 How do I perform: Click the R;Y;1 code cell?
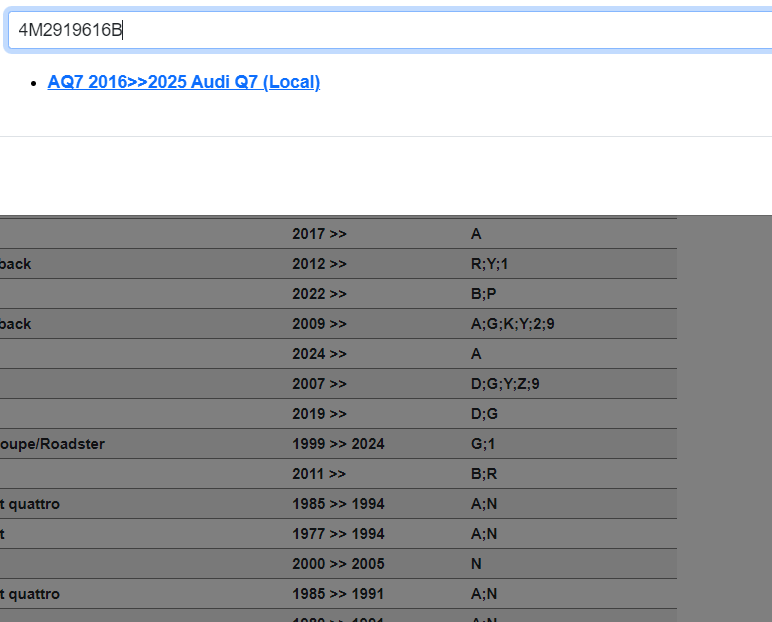pos(492,264)
